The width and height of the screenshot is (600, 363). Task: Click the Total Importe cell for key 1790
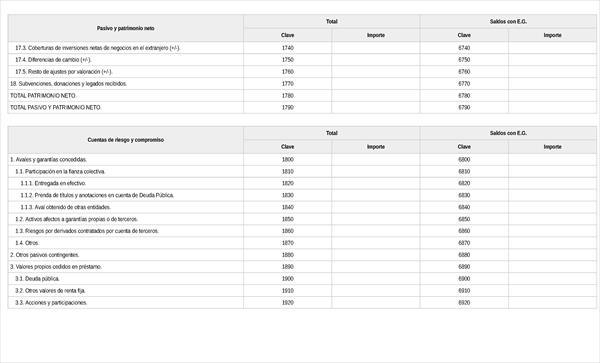[376, 107]
